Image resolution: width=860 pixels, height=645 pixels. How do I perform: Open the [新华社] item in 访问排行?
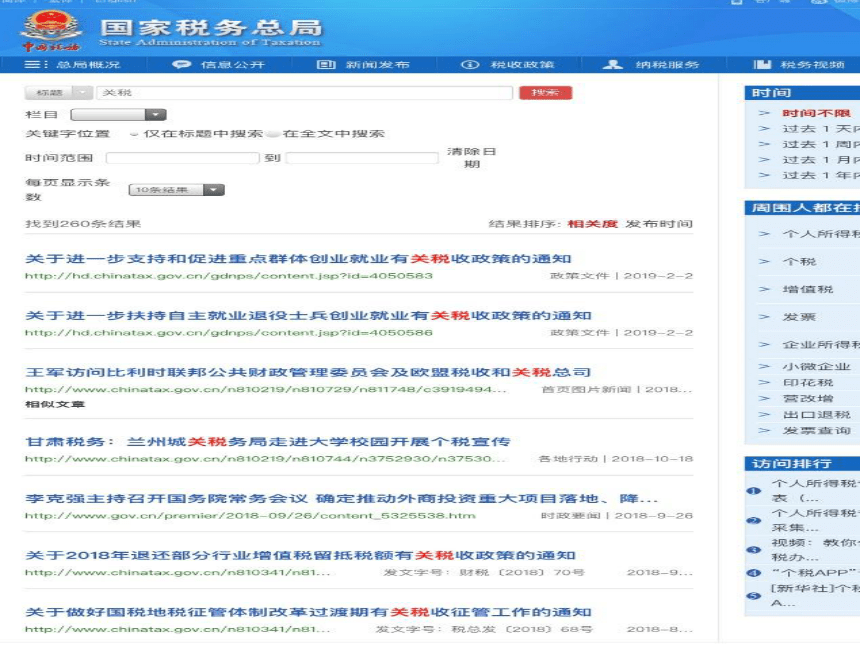pyautogui.click(x=816, y=596)
